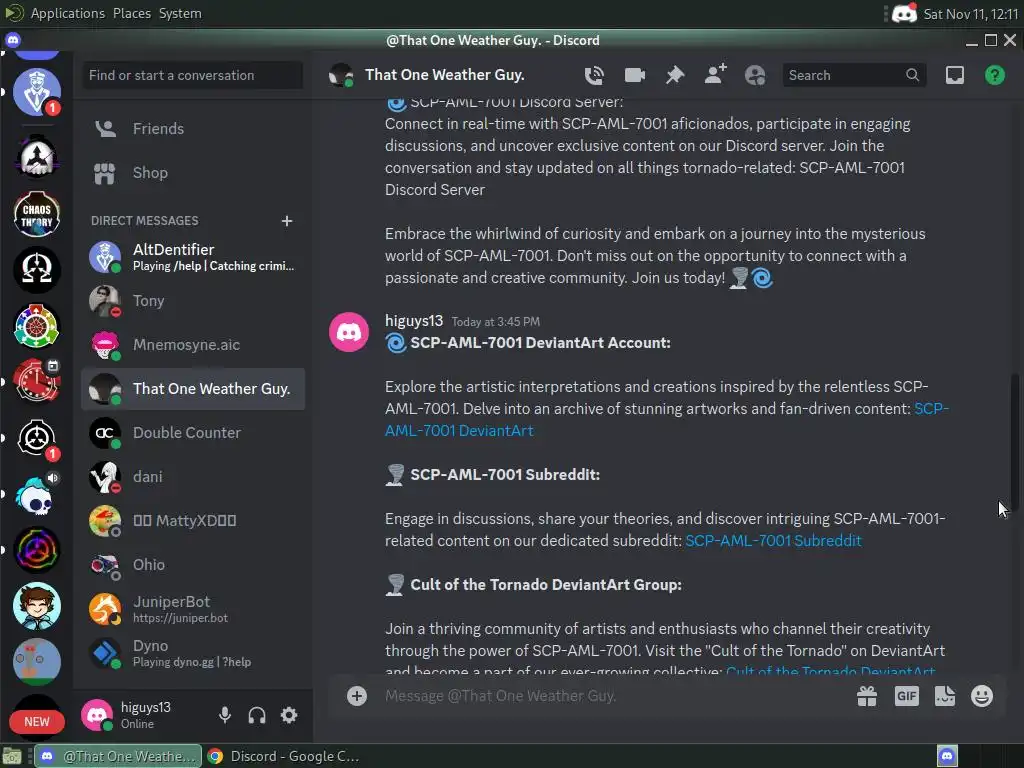Click the Sat Nov 11 clock
Viewport: 1024px width, 768px height.
point(970,14)
